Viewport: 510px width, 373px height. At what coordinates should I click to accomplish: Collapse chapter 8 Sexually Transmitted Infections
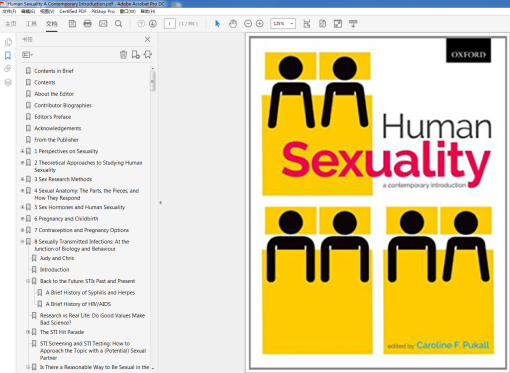coord(22,242)
